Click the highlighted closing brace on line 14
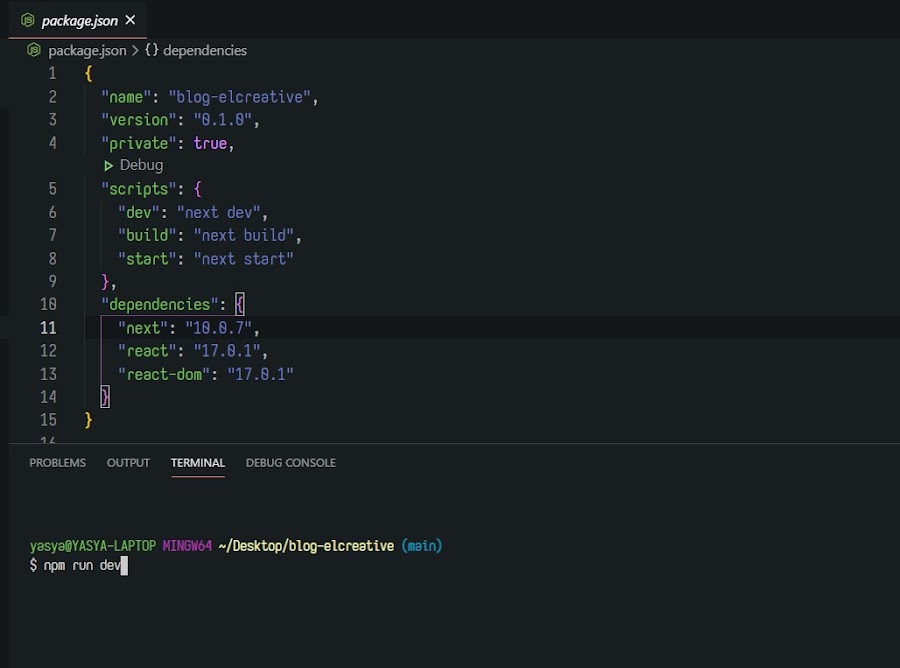900x668 pixels. click(x=105, y=397)
